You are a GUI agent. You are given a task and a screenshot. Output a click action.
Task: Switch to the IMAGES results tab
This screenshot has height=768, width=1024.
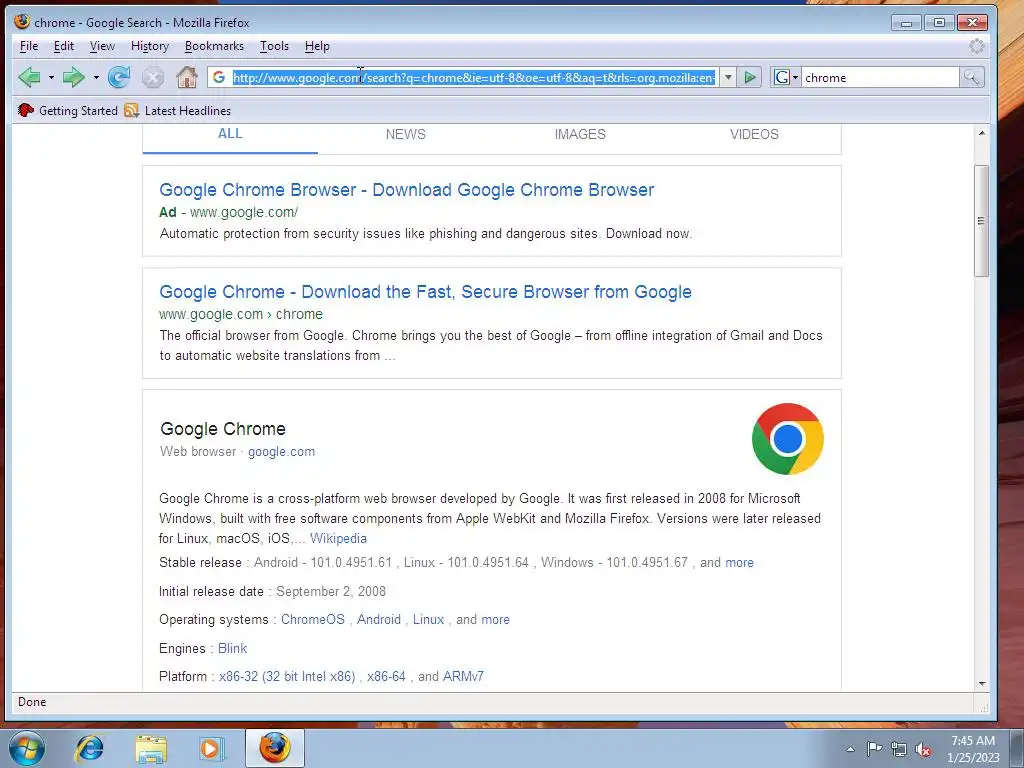(580, 134)
